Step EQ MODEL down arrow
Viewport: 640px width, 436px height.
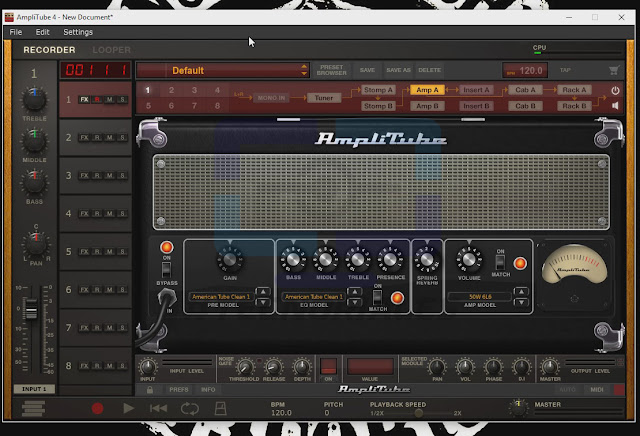(355, 302)
